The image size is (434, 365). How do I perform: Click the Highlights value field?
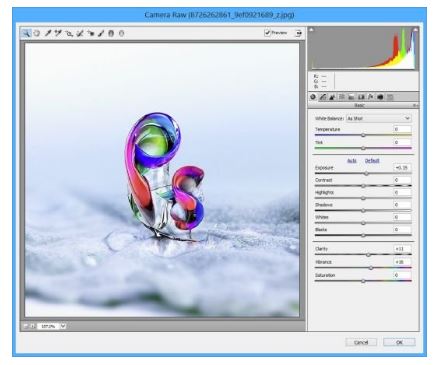point(402,192)
